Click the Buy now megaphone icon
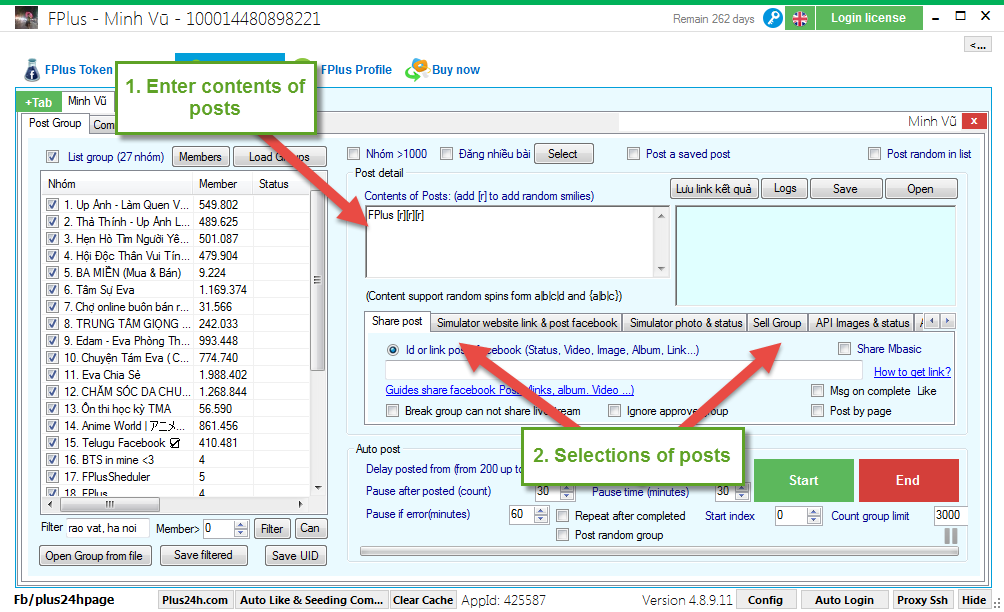 417,69
